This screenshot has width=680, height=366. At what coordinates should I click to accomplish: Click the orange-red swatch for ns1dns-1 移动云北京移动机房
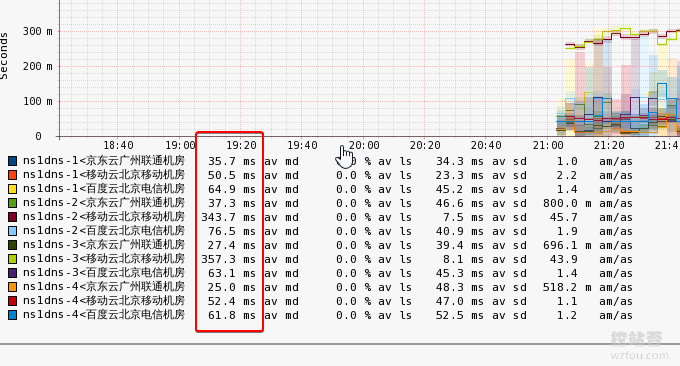[x=13, y=175]
